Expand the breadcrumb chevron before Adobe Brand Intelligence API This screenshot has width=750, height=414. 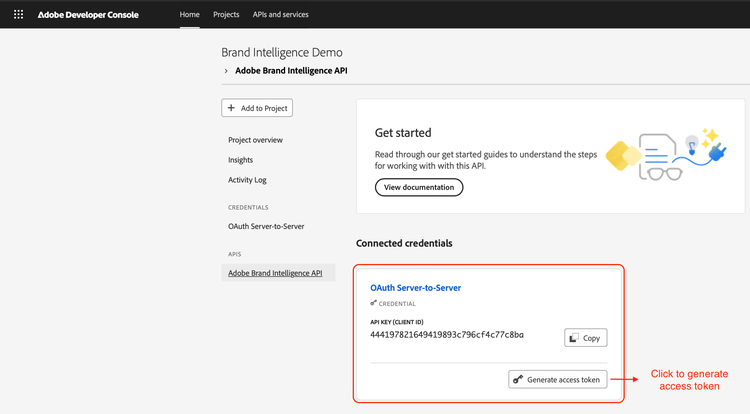coord(226,71)
